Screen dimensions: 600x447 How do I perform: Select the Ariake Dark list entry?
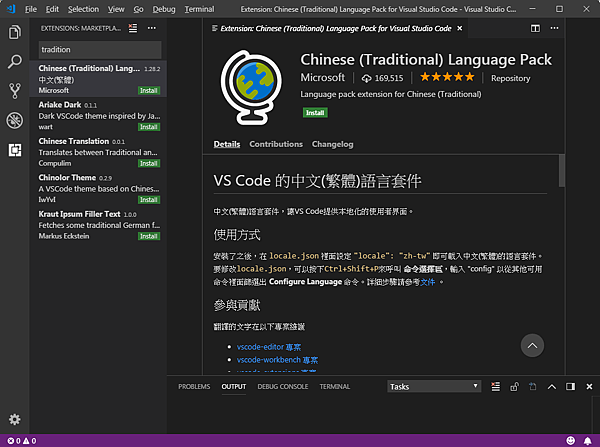pyautogui.click(x=98, y=116)
